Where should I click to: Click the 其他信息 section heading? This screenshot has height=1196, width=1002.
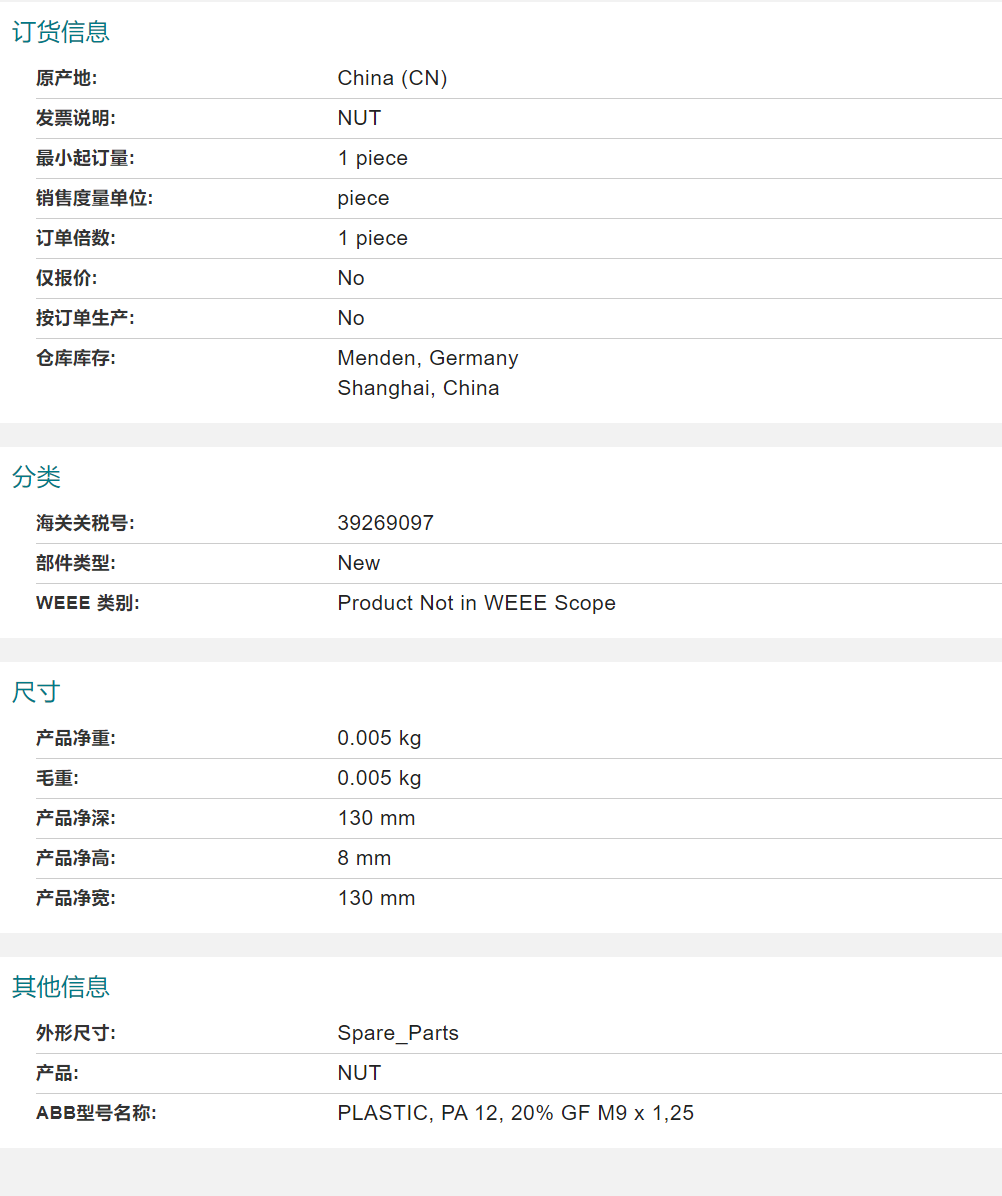[x=61, y=987]
